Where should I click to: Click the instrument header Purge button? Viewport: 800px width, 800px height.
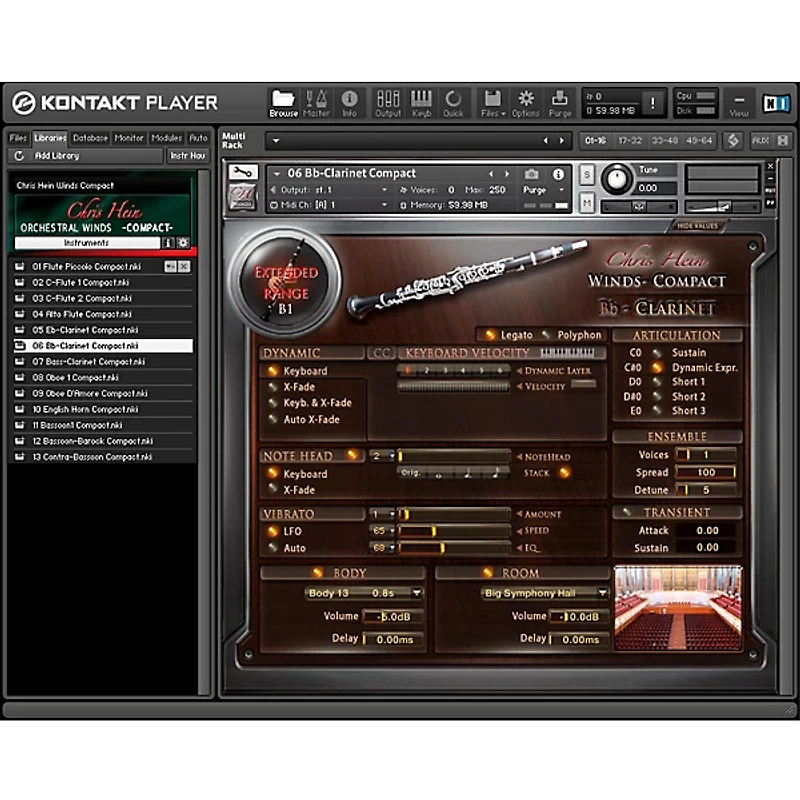click(x=534, y=190)
